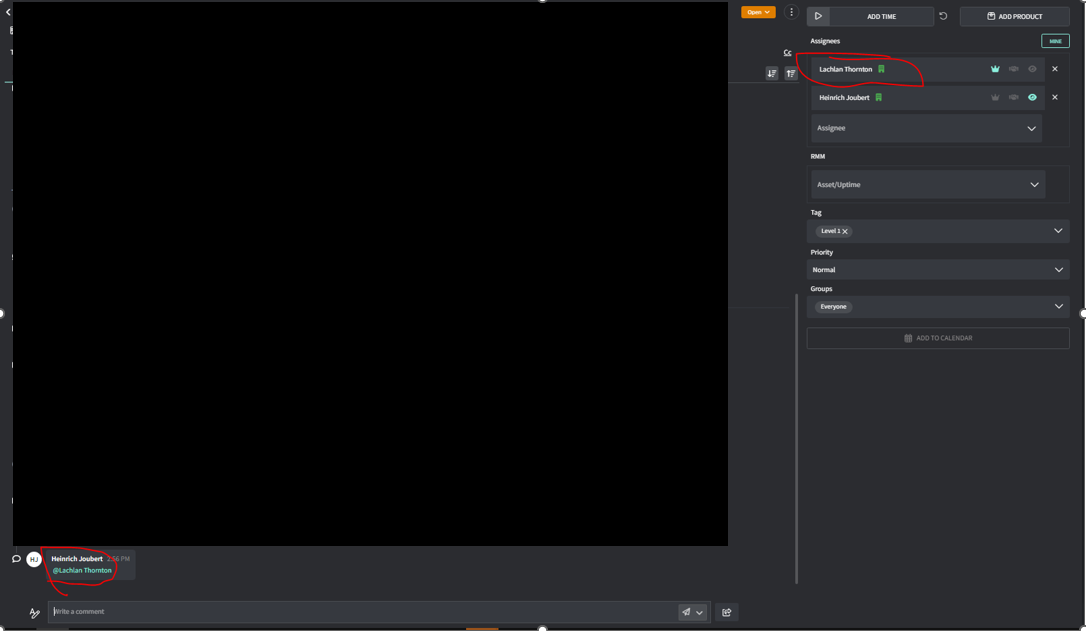Click the text formatting icon beside comment box
The height and width of the screenshot is (631, 1086).
pos(35,613)
